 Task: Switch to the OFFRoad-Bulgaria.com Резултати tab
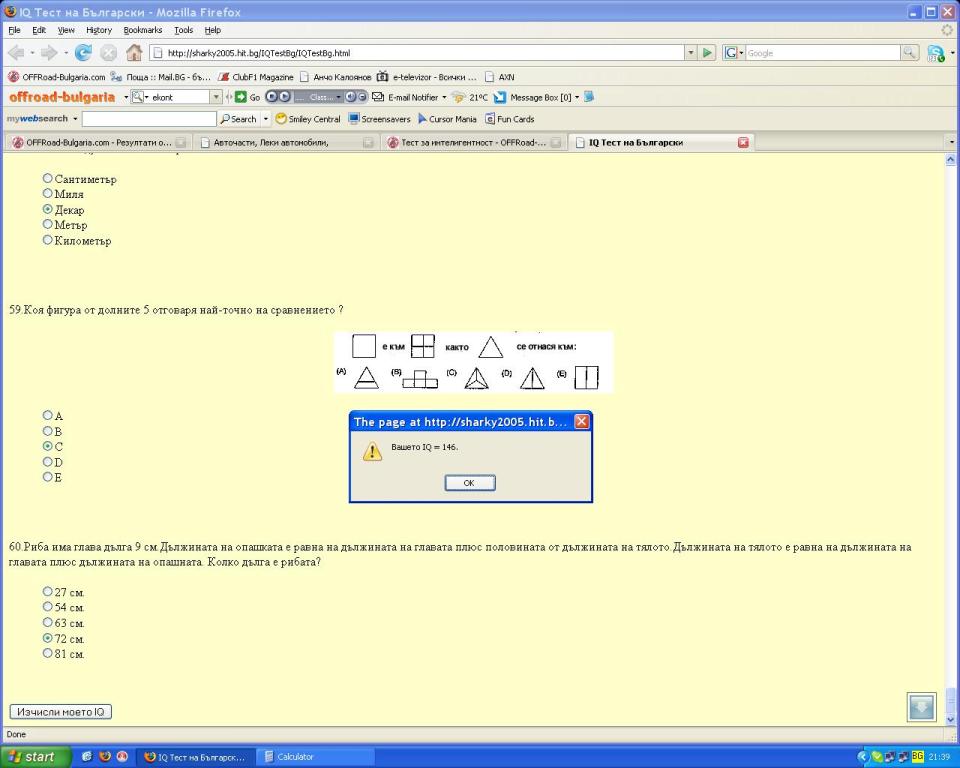point(98,142)
